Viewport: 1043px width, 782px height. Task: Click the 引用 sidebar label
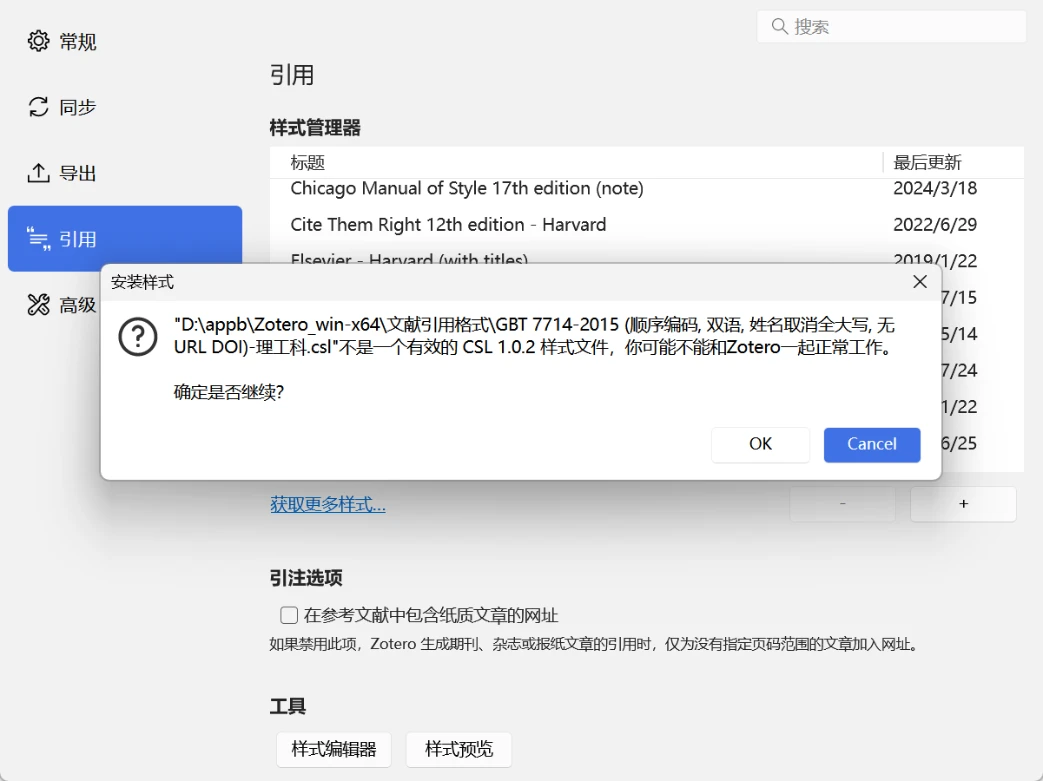[x=78, y=239]
